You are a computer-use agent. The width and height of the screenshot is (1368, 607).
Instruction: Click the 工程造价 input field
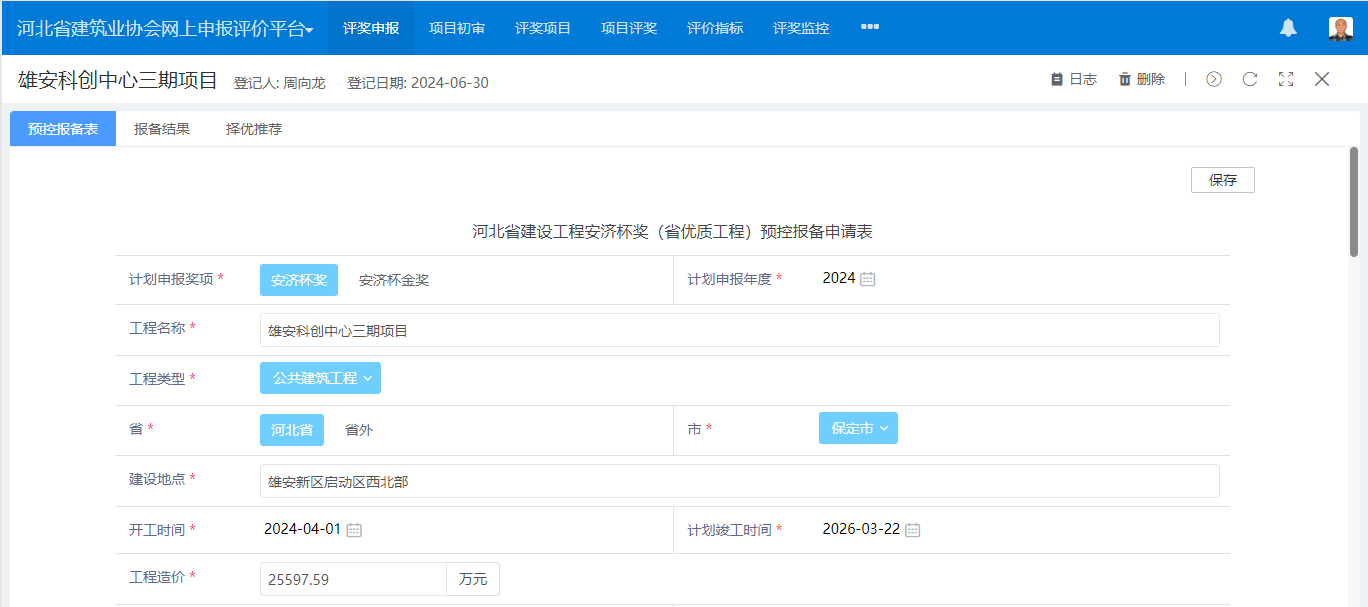point(352,579)
